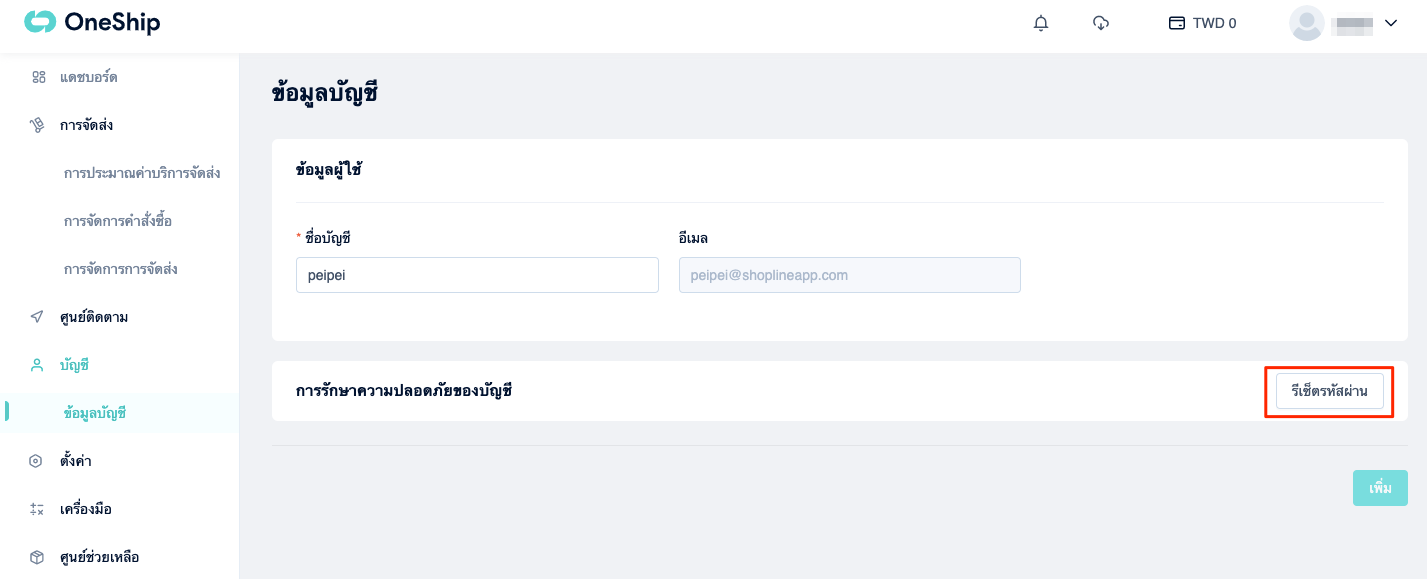Screen dimensions: 1427x579
Task: Click the ศูนย์ช่วยเหลือ help center box icon
Action: [37, 557]
